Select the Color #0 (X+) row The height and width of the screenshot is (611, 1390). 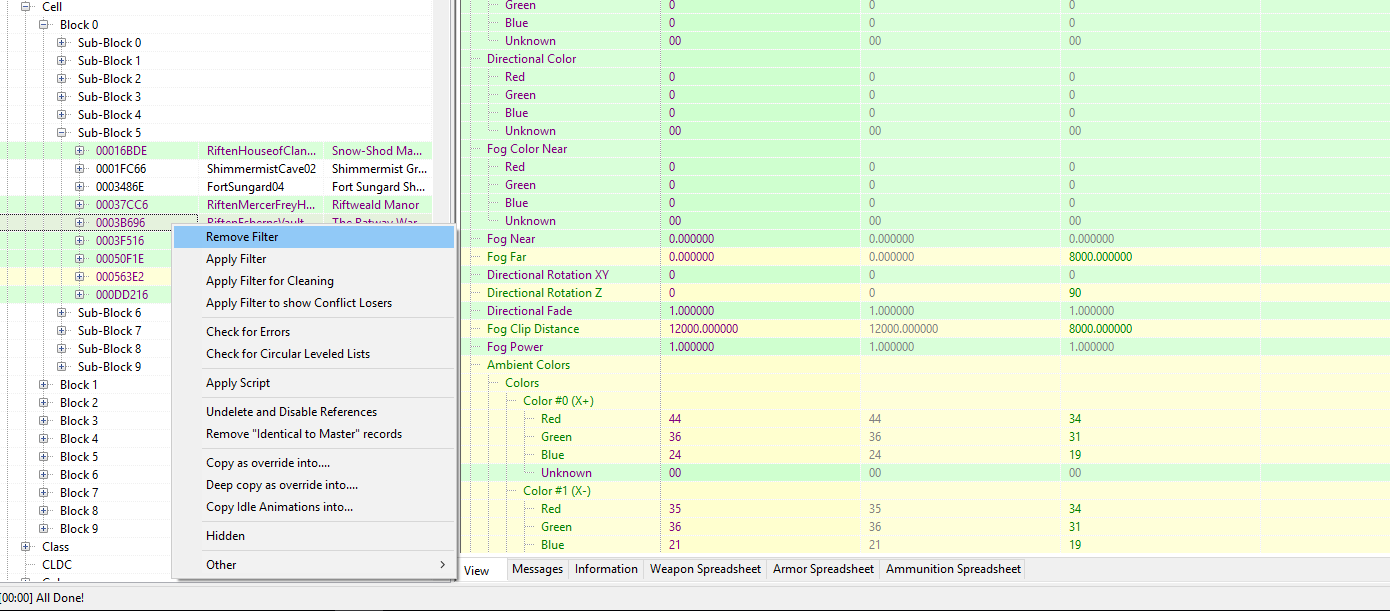pos(558,401)
